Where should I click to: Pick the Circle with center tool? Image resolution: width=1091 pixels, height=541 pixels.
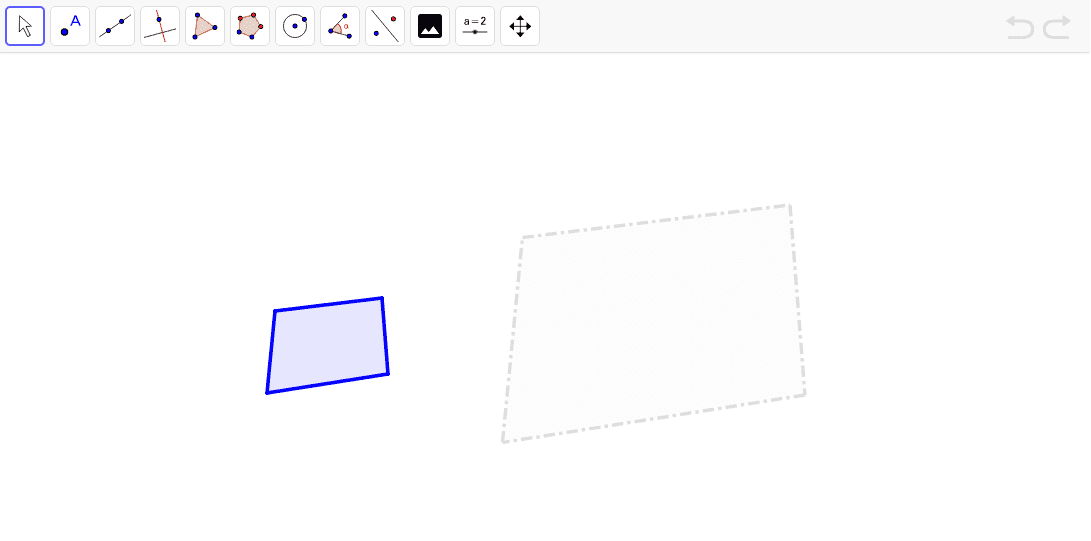[x=295, y=26]
